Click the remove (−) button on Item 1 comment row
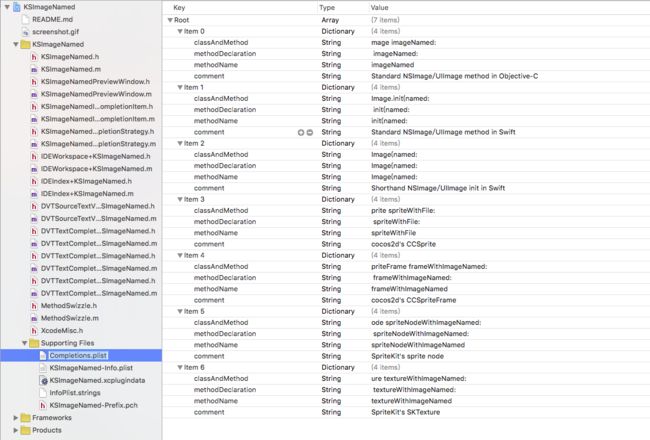This screenshot has width=650, height=440. coord(310,132)
